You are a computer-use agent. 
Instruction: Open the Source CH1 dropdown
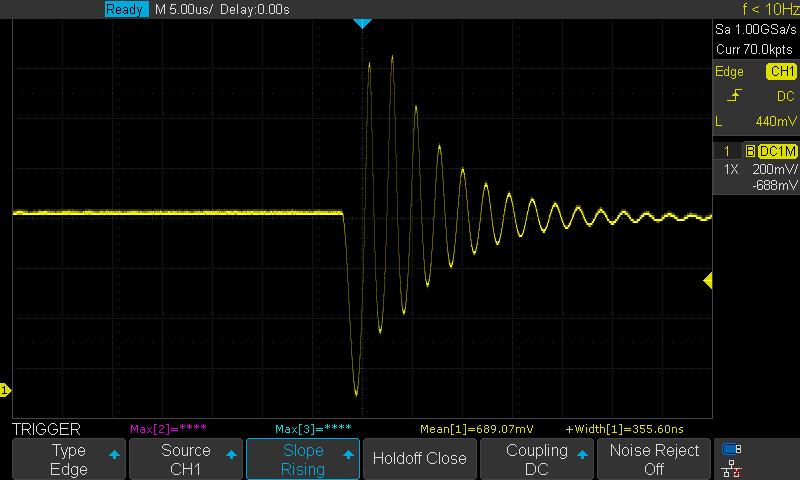(x=186, y=459)
